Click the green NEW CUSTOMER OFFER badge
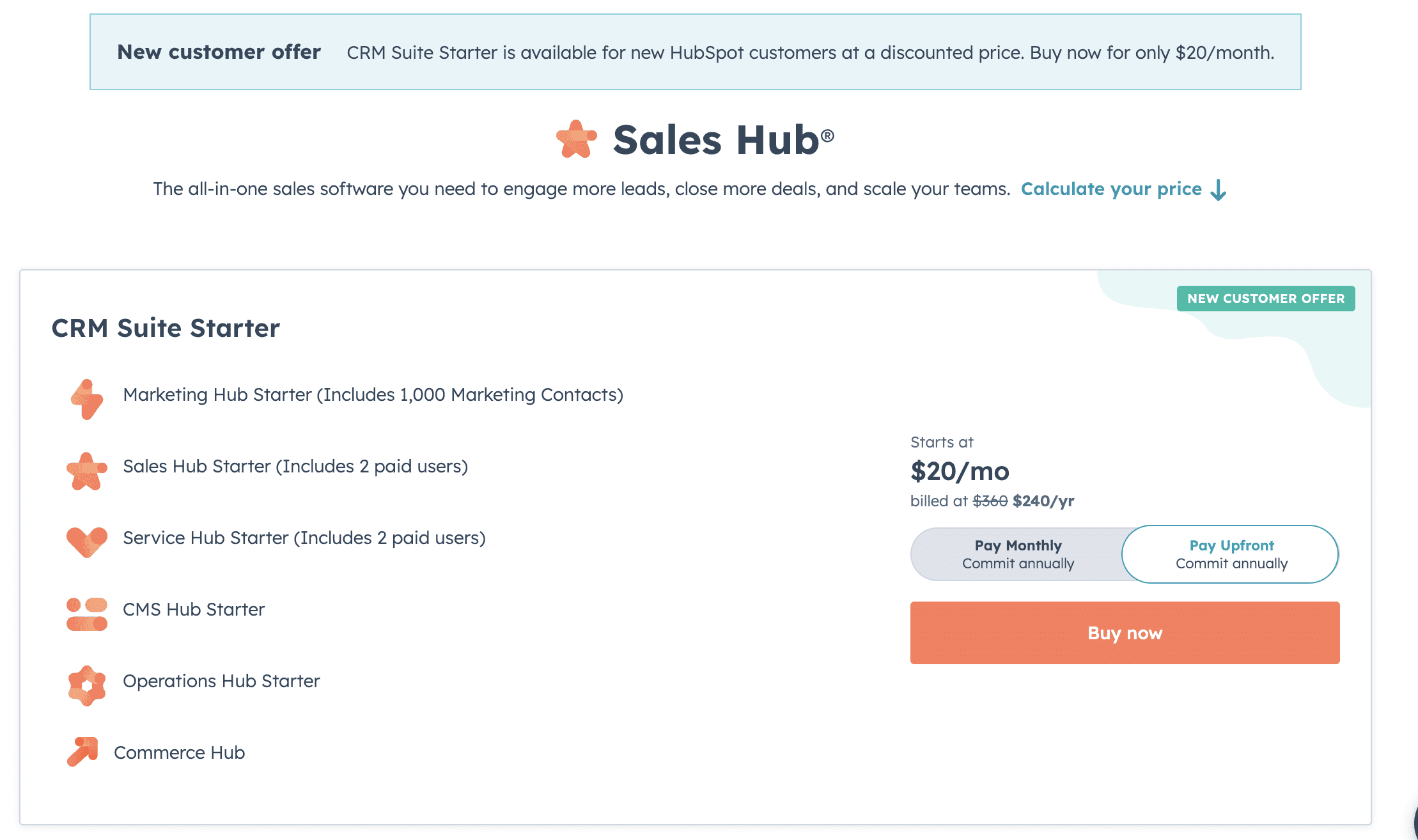Image resolution: width=1418 pixels, height=840 pixels. (1265, 299)
